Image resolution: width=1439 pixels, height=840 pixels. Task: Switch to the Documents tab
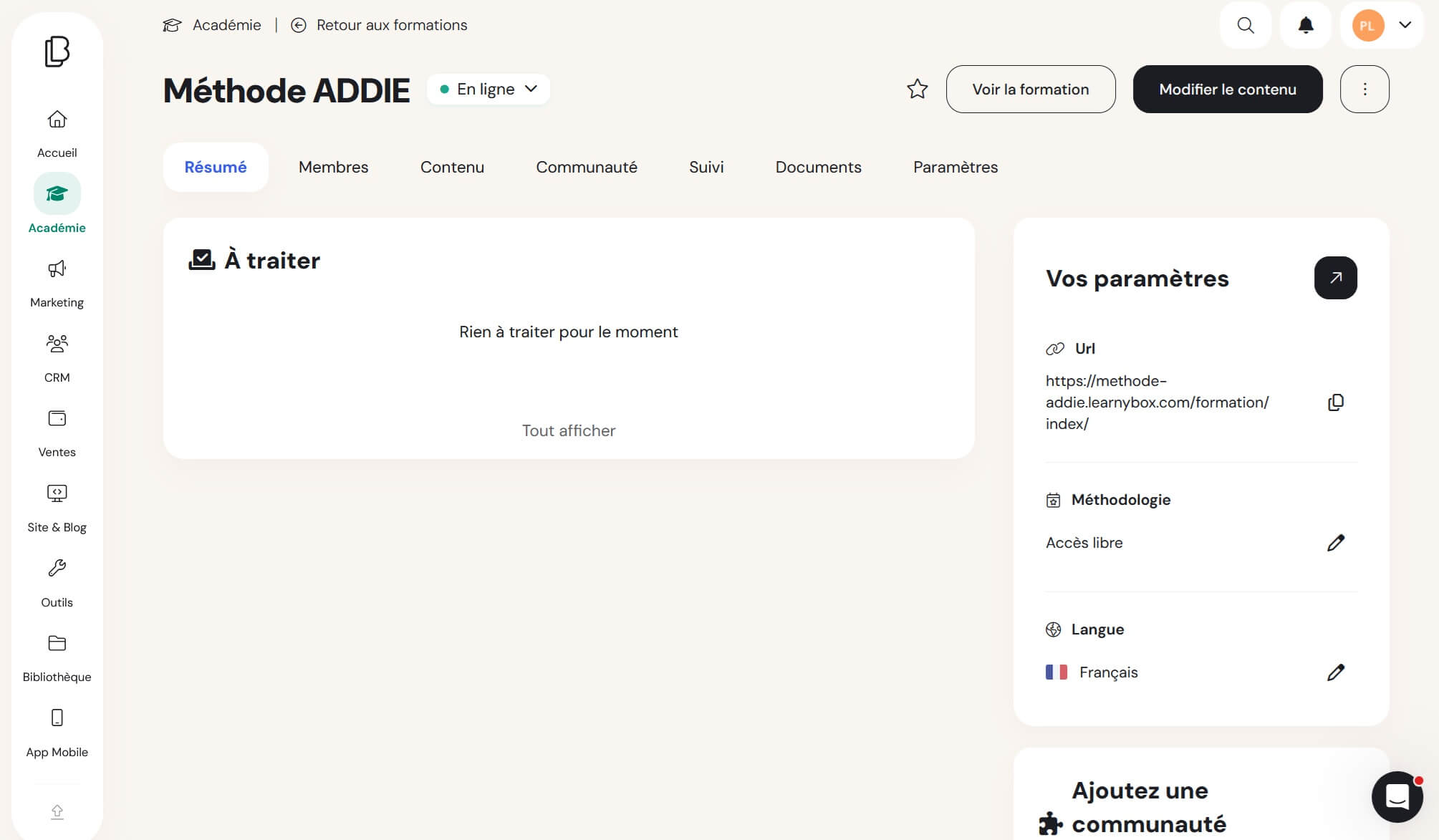[818, 167]
